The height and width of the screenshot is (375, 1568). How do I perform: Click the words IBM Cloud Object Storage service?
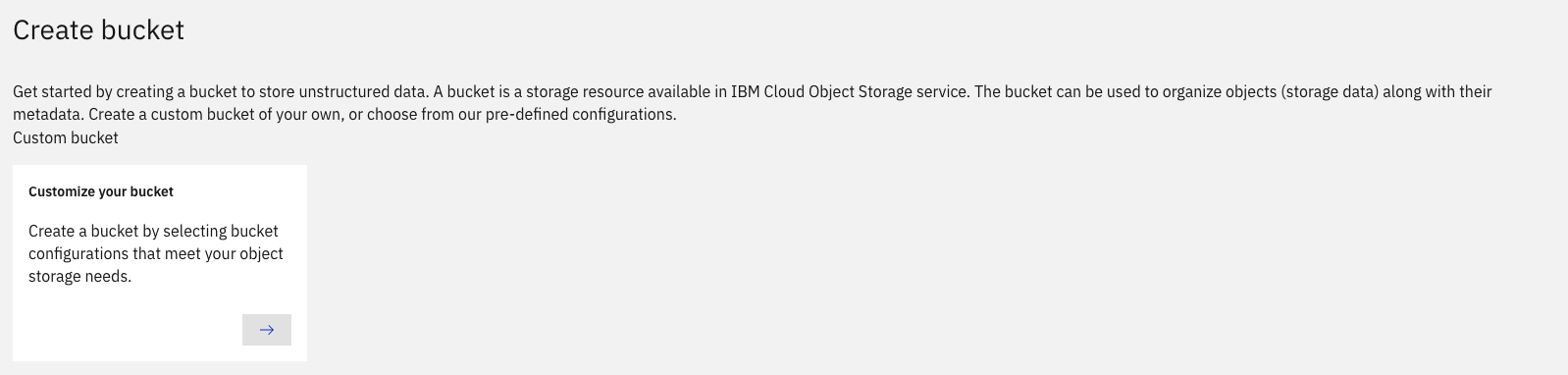[850, 91]
